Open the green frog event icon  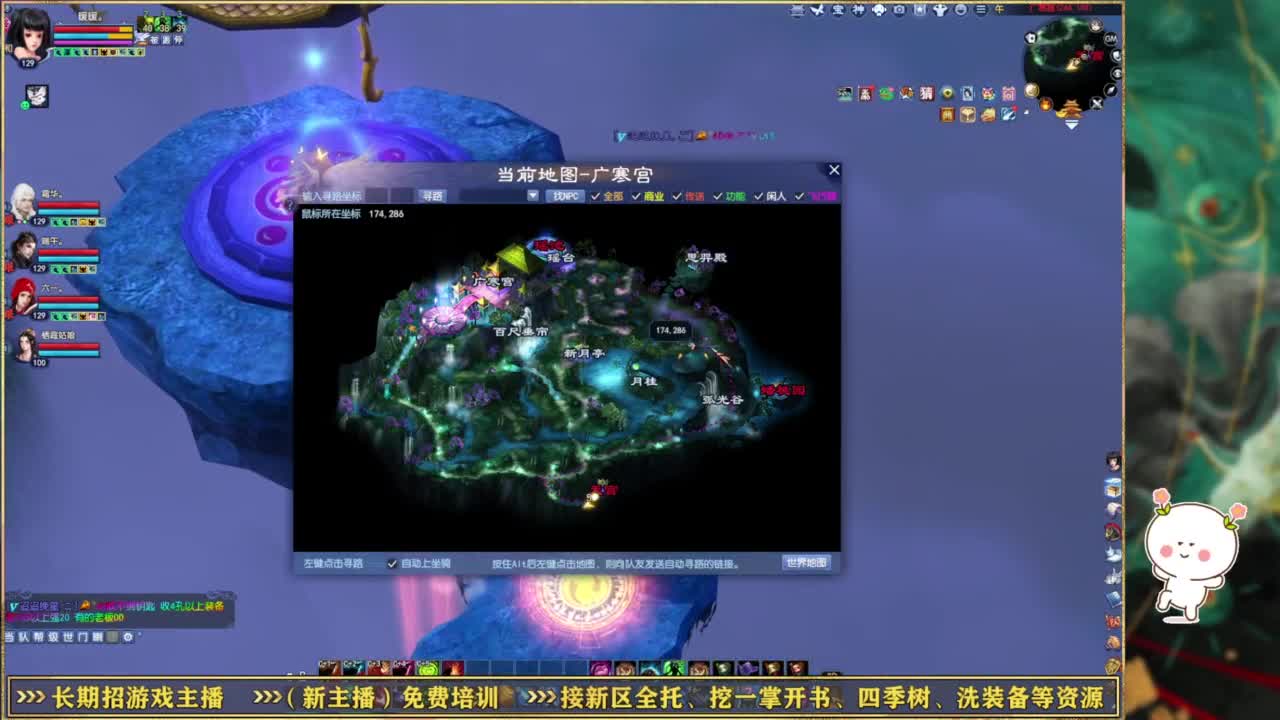tap(887, 93)
